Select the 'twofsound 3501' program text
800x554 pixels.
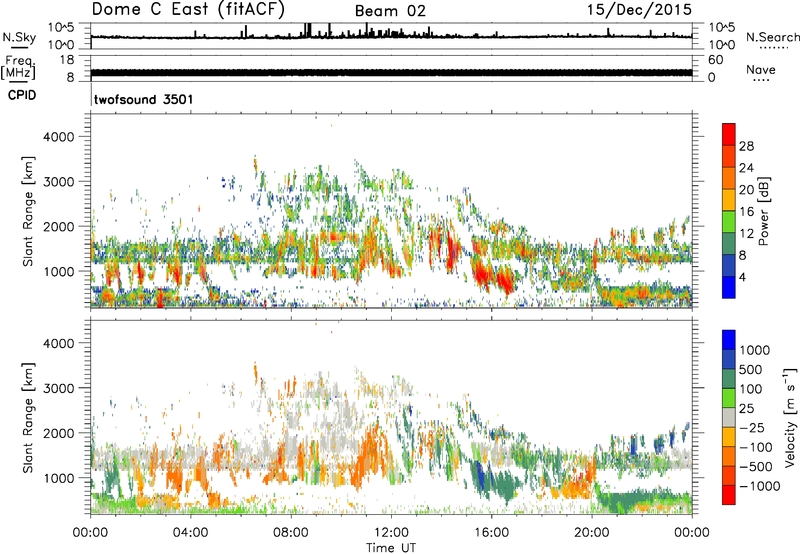click(x=144, y=99)
